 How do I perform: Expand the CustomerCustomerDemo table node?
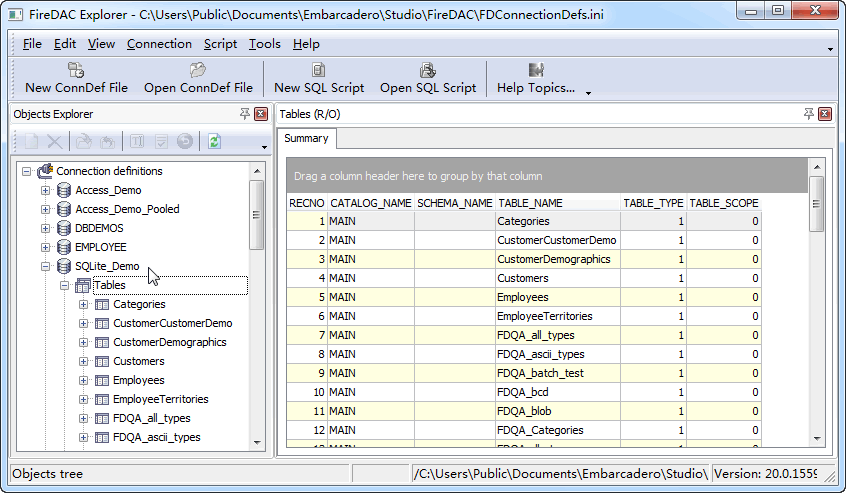point(83,324)
